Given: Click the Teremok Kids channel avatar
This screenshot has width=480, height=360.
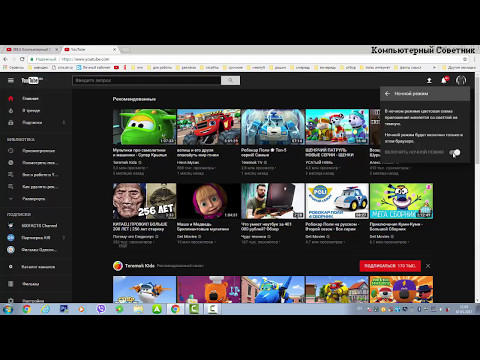Looking at the screenshot, I should click(x=118, y=266).
